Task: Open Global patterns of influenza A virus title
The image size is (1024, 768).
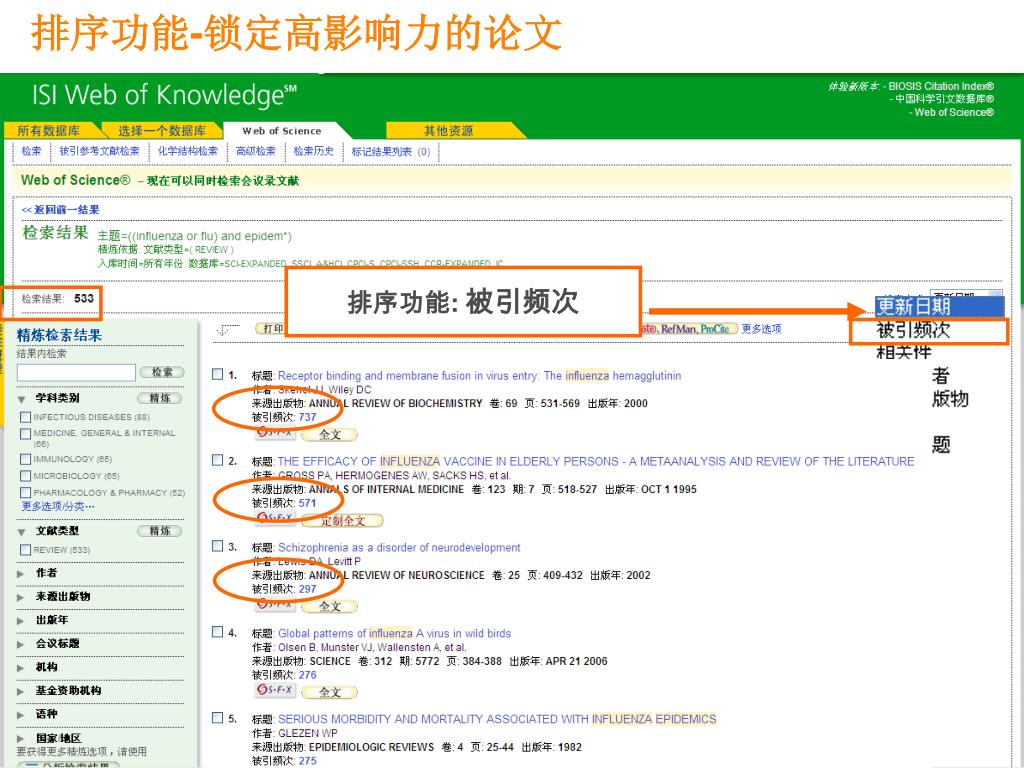Action: click(394, 633)
